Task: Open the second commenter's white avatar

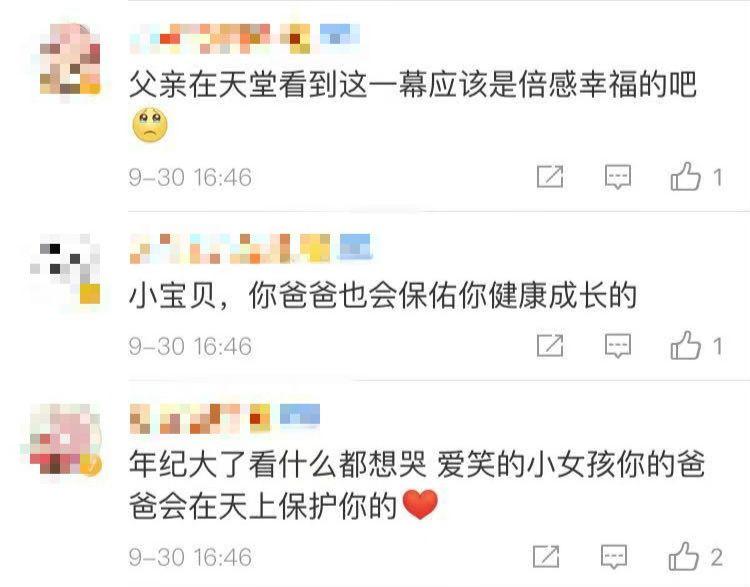Action: 66,269
